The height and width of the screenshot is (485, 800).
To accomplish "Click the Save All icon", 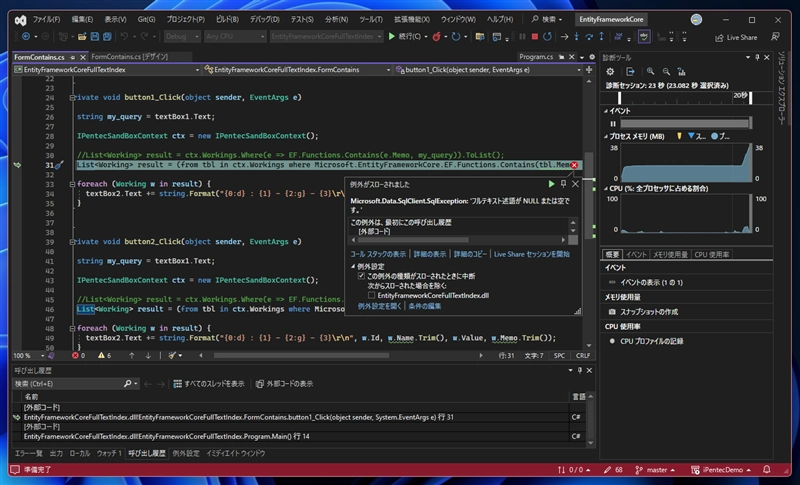I will point(107,37).
